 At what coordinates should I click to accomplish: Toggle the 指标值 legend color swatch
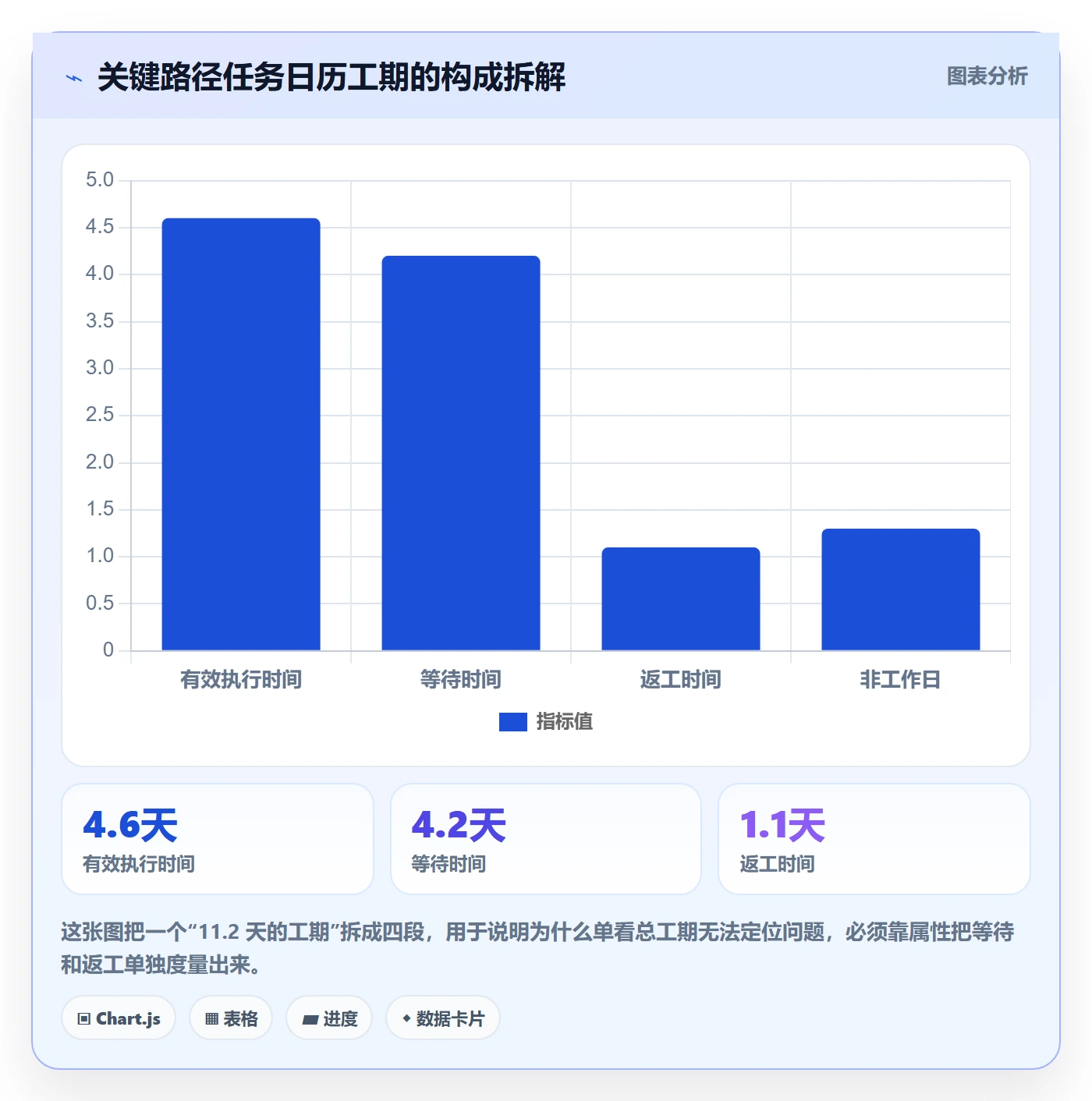pyautogui.click(x=513, y=722)
